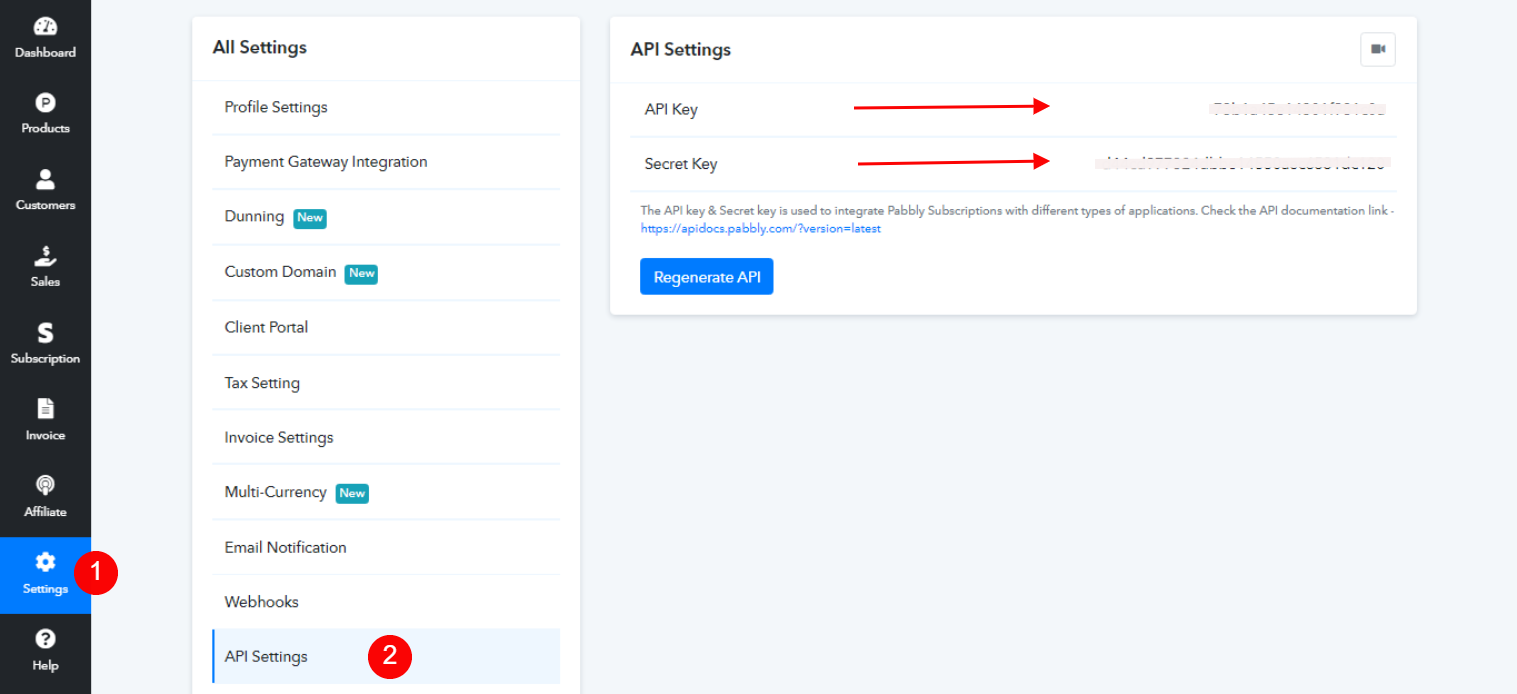Click the Settings gear icon
The width and height of the screenshot is (1517, 694).
click(45, 562)
